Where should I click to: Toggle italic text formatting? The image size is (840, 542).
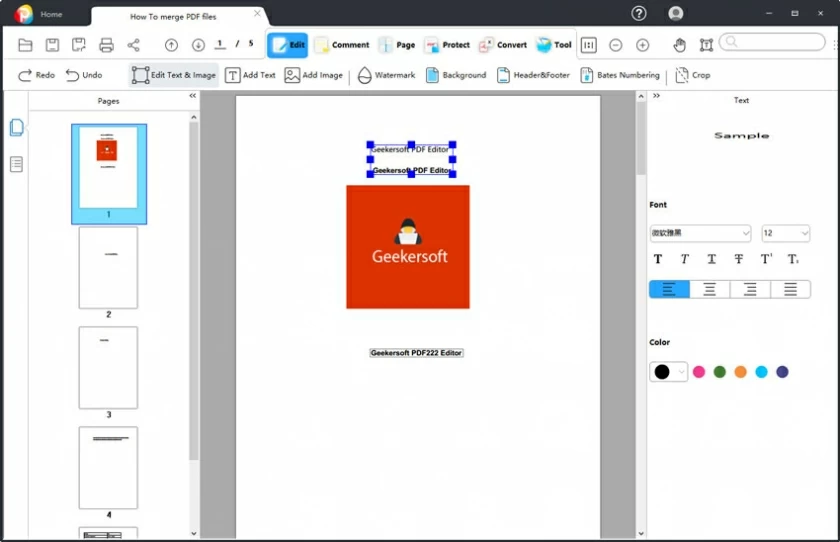685,259
